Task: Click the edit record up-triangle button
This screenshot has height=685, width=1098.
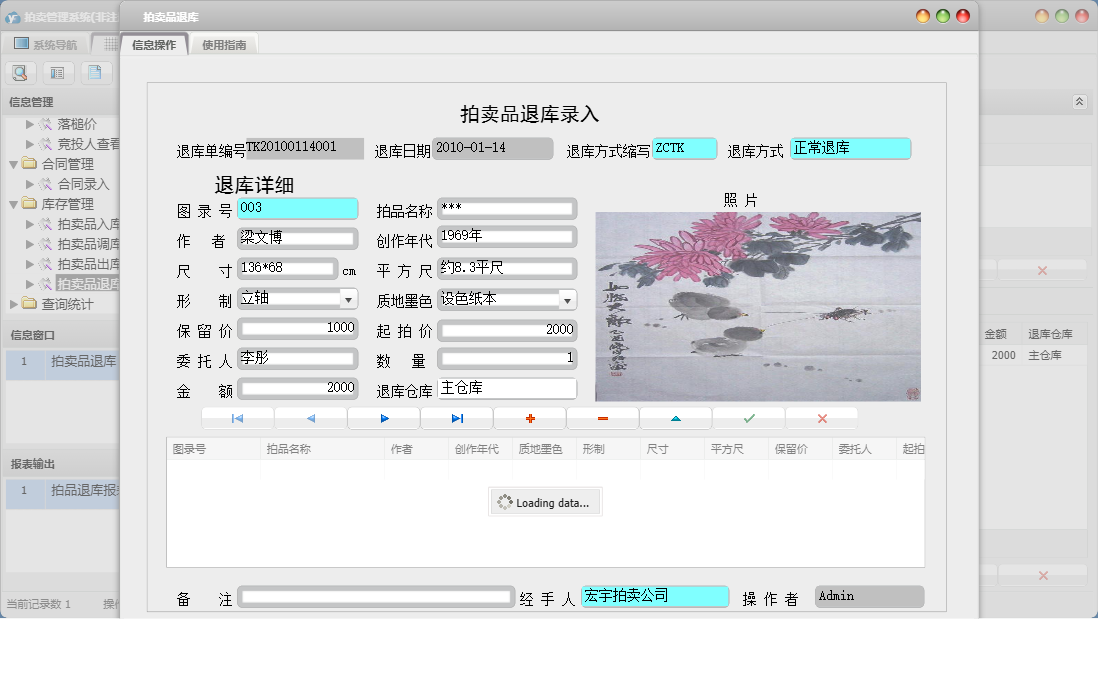Action: 676,418
